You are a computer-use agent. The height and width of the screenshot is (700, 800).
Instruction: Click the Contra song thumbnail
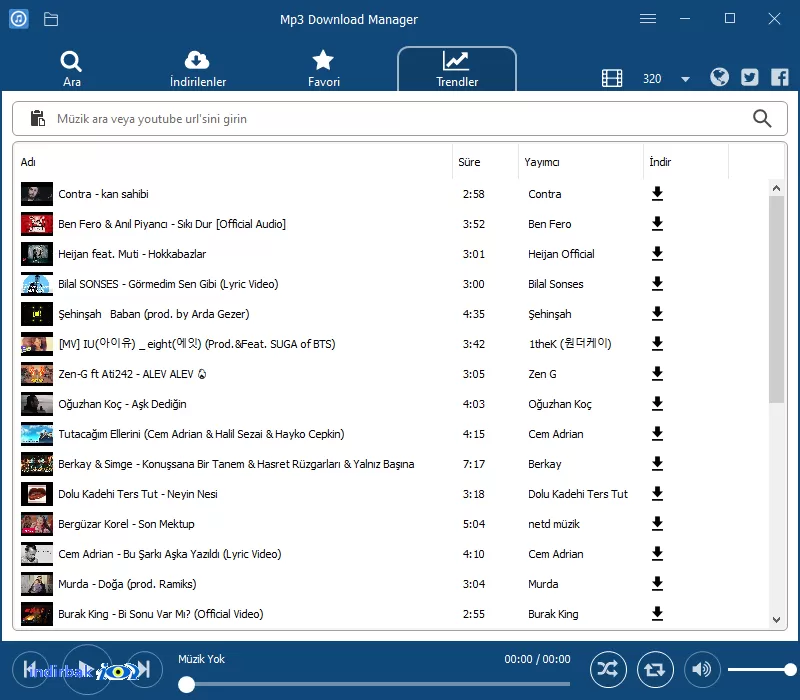point(37,194)
